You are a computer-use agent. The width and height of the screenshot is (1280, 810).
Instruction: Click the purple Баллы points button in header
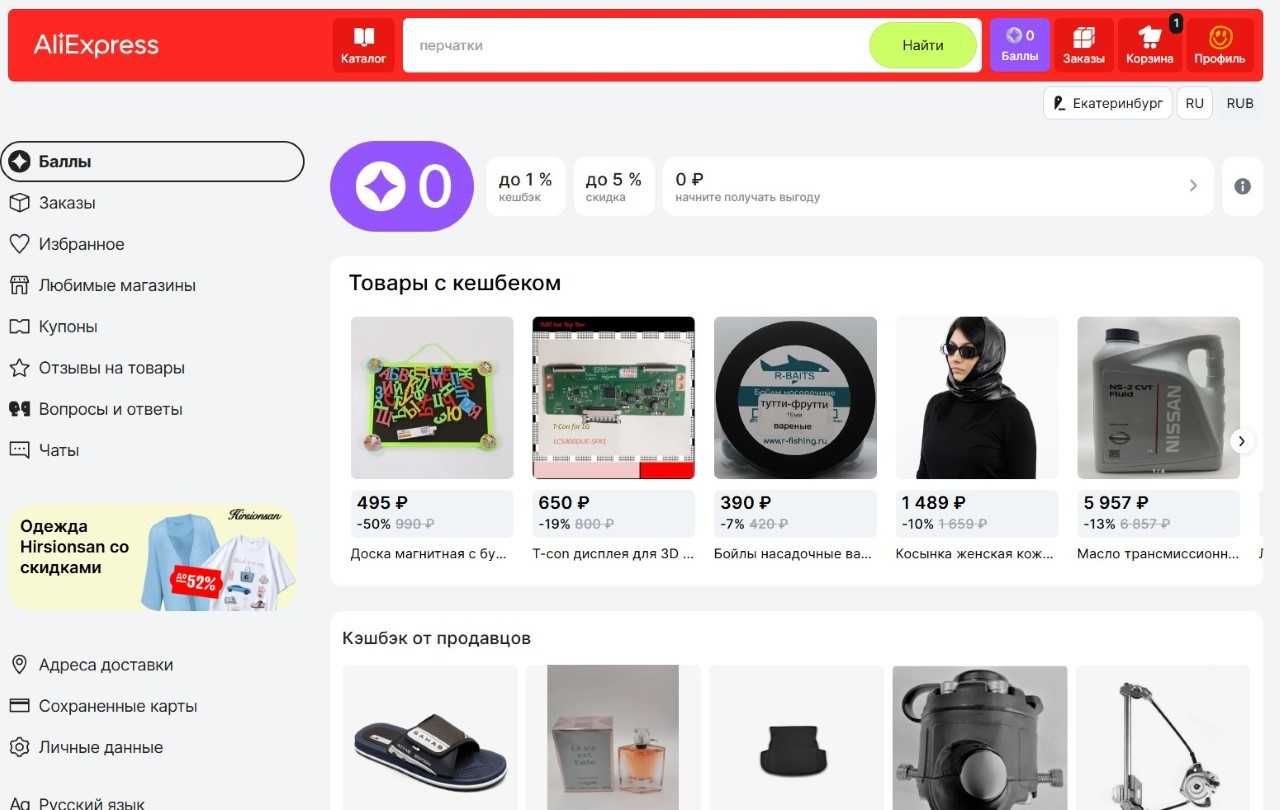pyautogui.click(x=1020, y=45)
